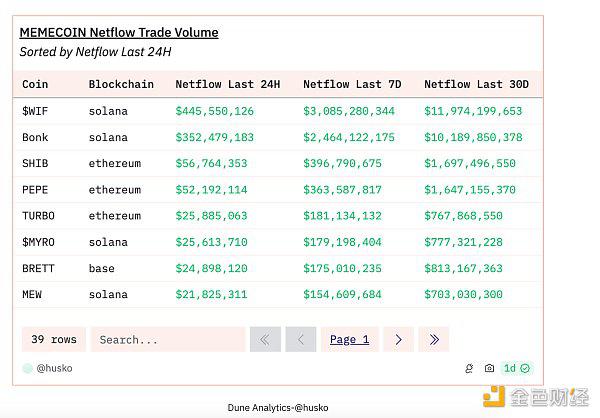Screen dimensions: 600x418
Task: Click the $181,134,132 7D value
Action: click(342, 216)
